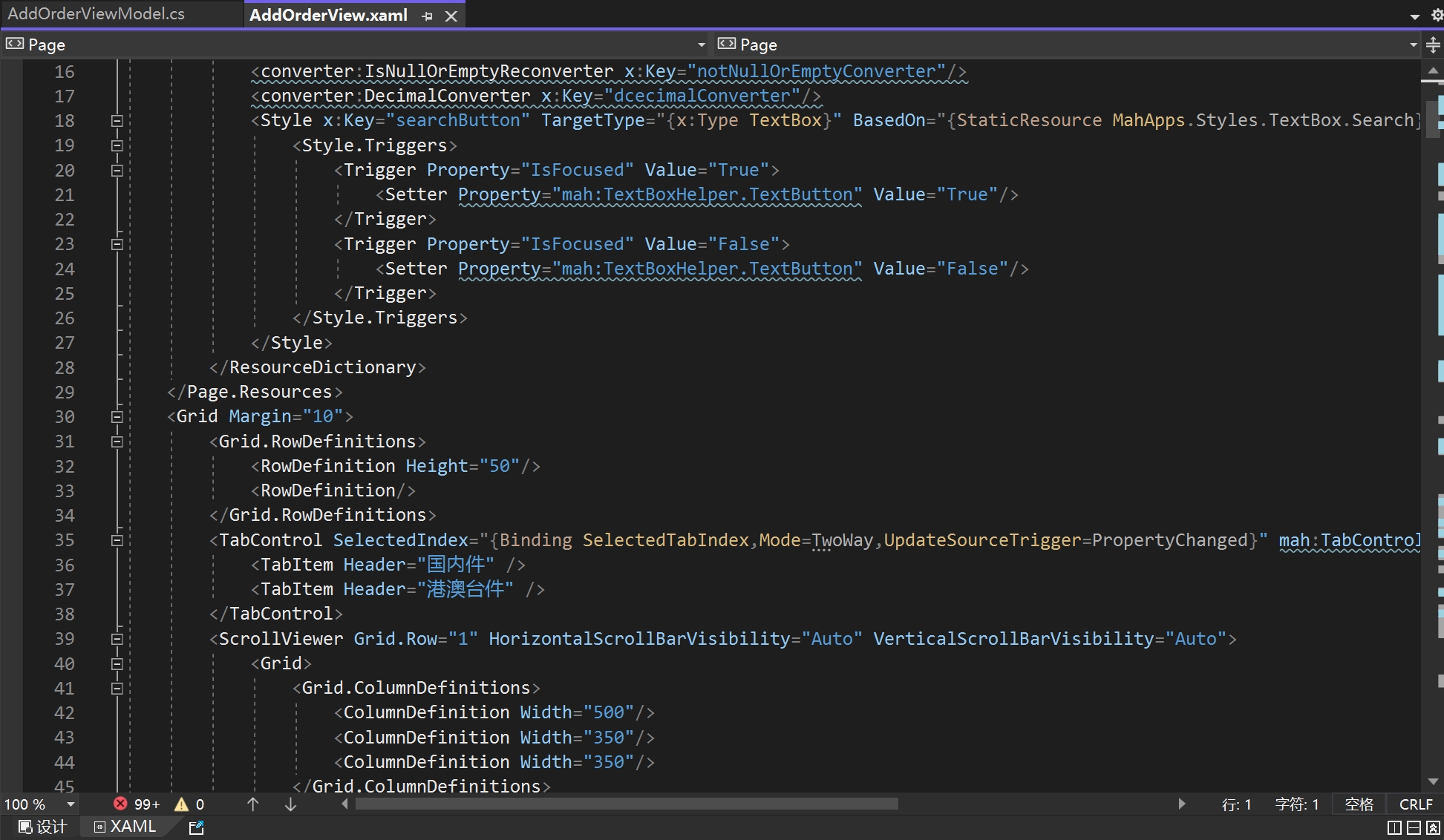Click TabItem Header 国内件 on line 36
This screenshot has height=840, width=1444.
(x=388, y=565)
